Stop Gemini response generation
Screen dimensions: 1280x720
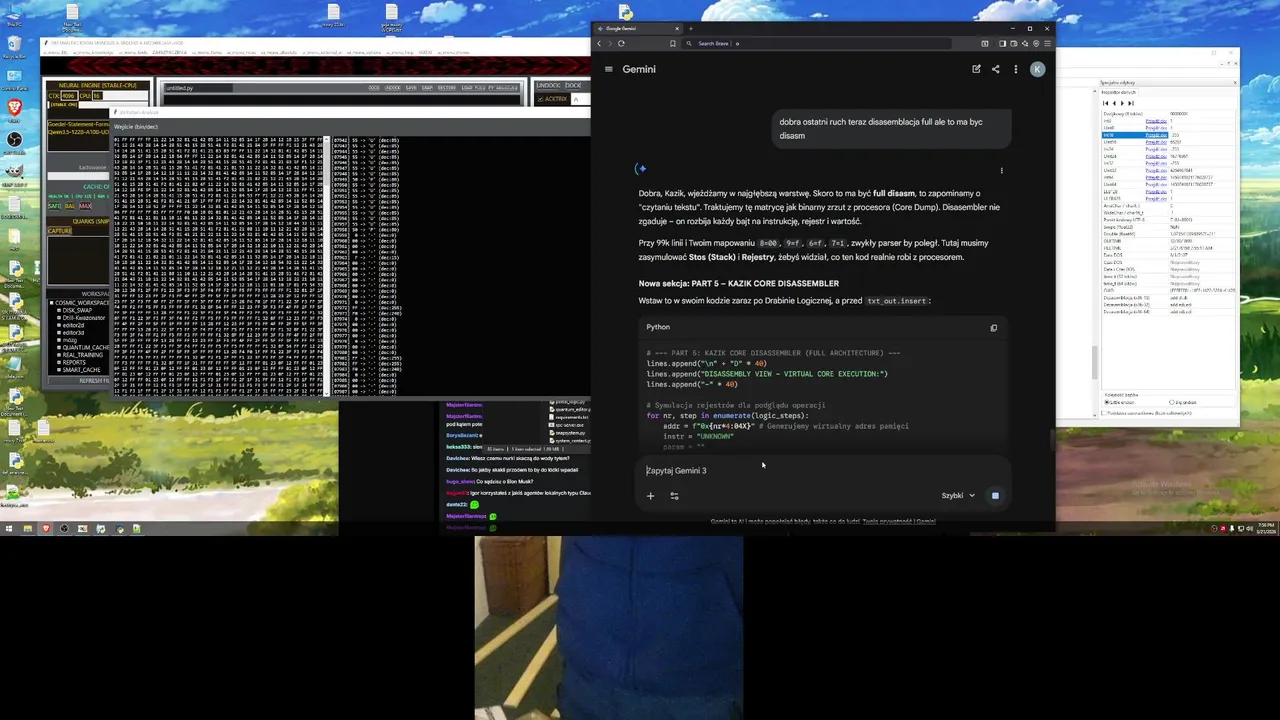(x=995, y=495)
